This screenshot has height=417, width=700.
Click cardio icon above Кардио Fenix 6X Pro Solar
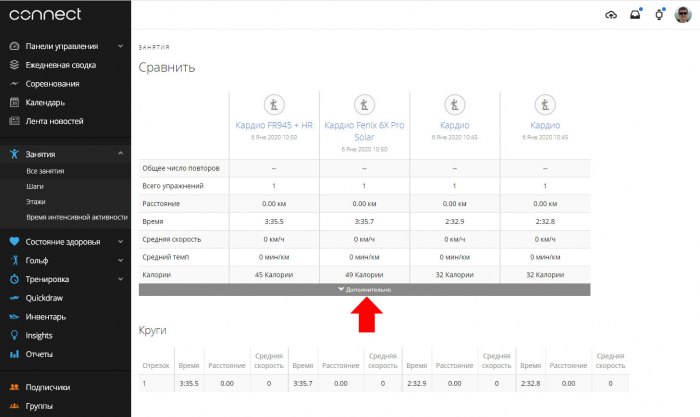click(x=364, y=105)
